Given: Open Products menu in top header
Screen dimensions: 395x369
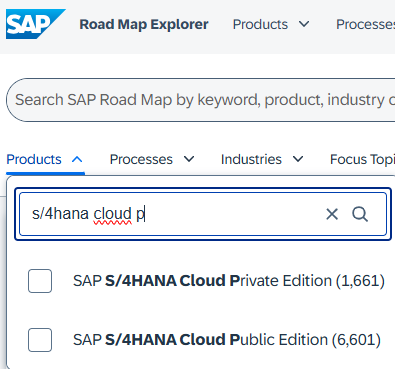Looking at the screenshot, I should click(271, 24).
